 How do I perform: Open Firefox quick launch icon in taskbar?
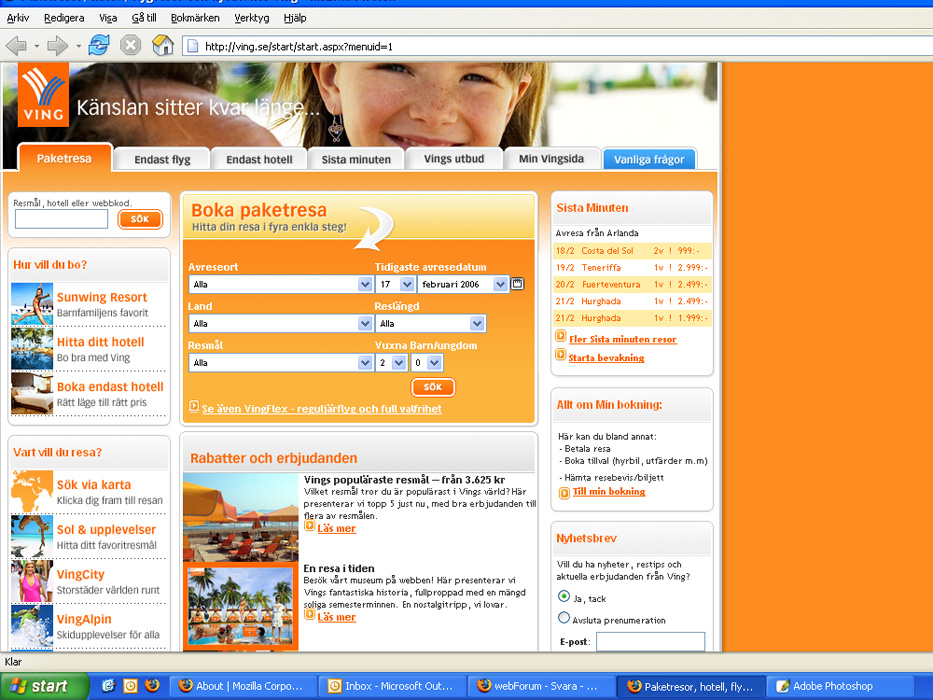click(152, 686)
